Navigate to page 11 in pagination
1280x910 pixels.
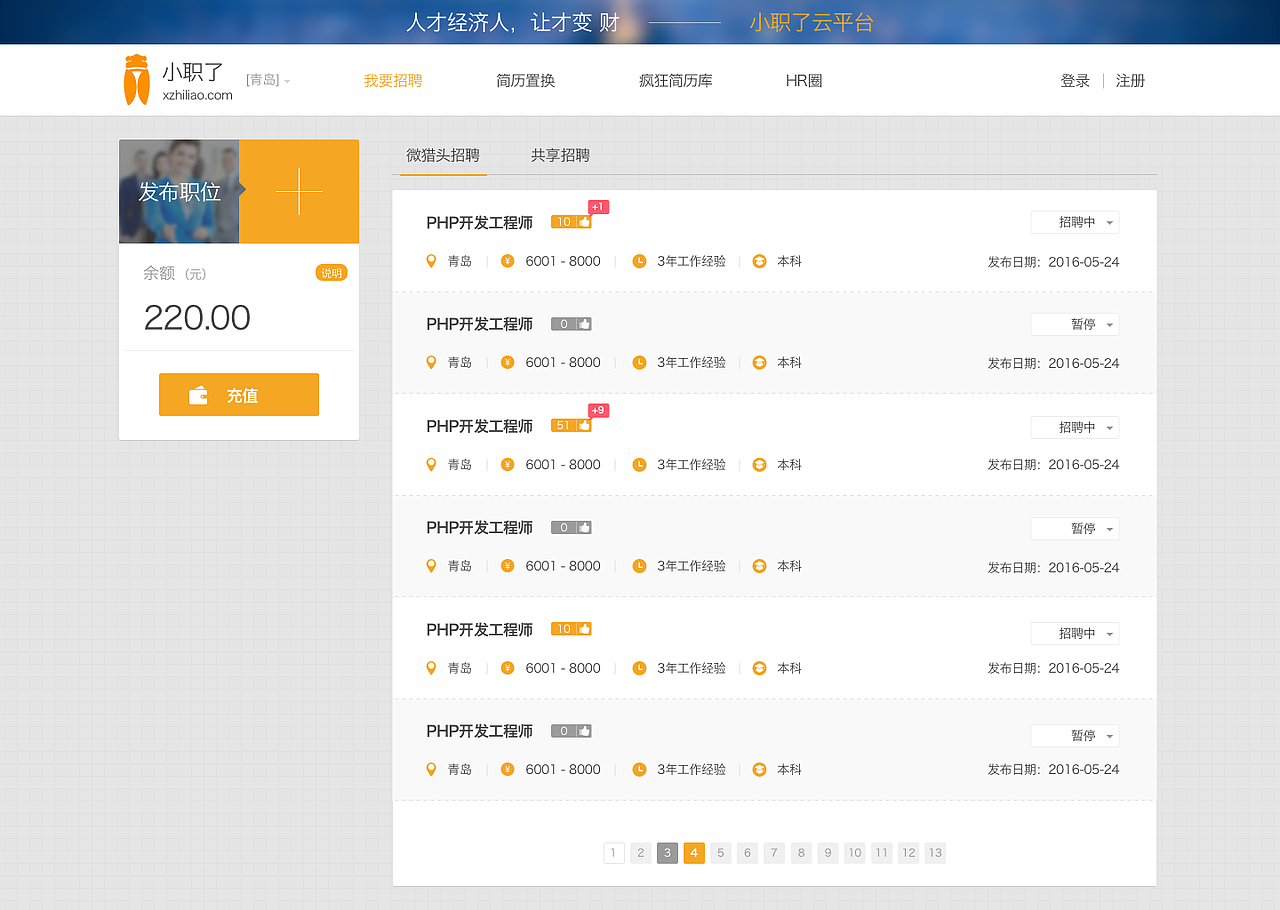pyautogui.click(x=882, y=853)
